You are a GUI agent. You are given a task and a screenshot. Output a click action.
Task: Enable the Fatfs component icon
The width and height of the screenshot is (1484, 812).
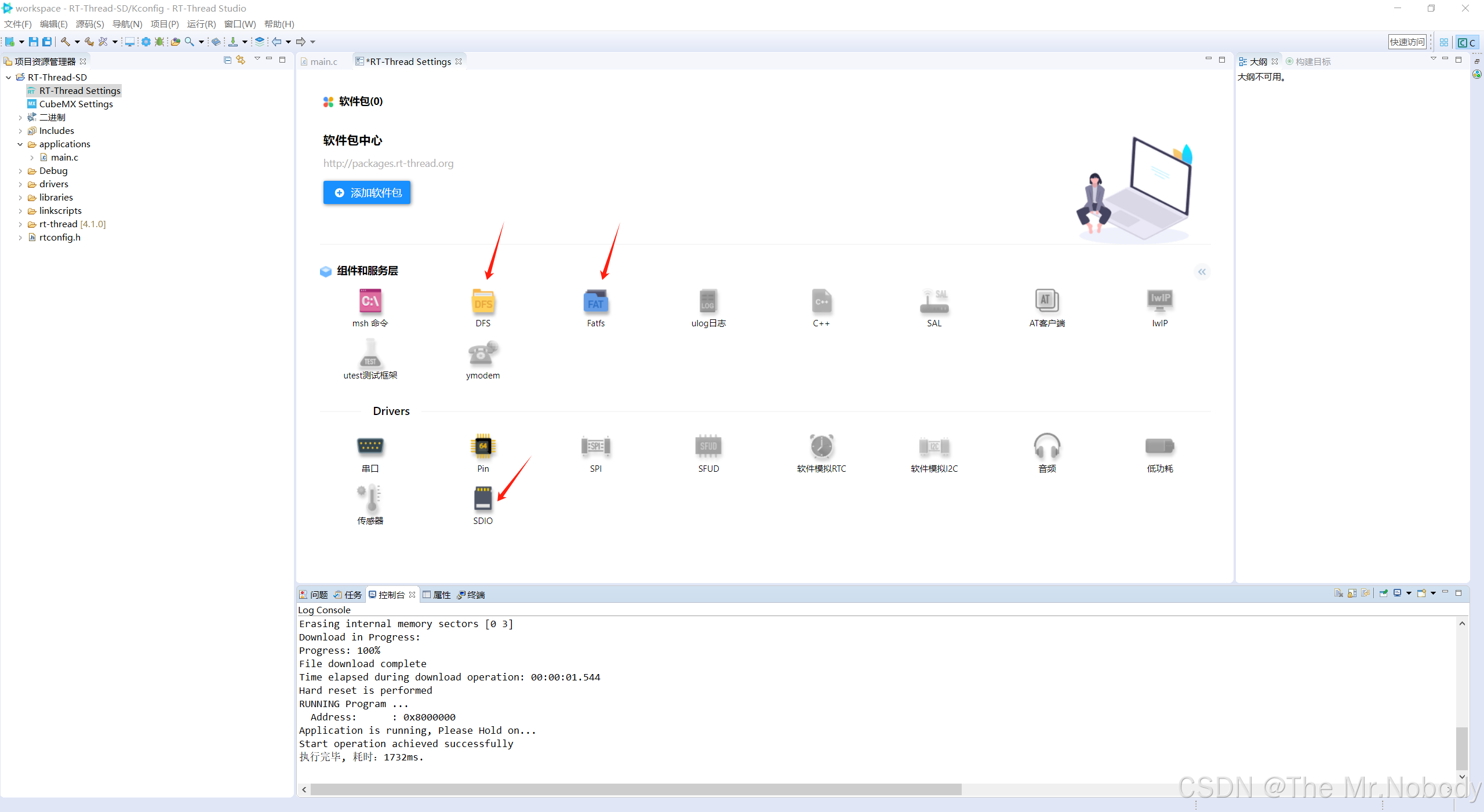point(595,302)
